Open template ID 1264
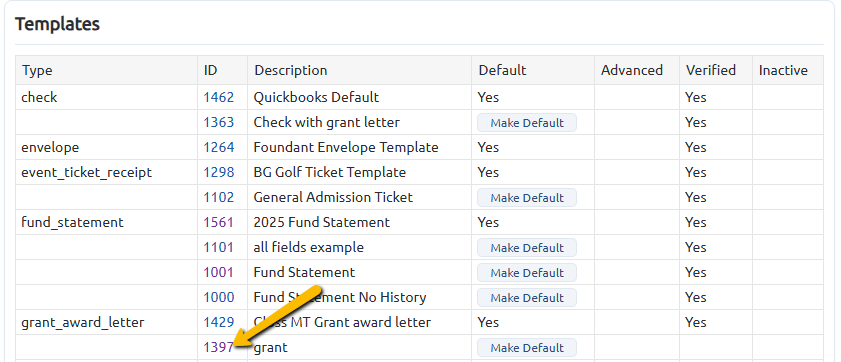This screenshot has width=841, height=362. [219, 147]
